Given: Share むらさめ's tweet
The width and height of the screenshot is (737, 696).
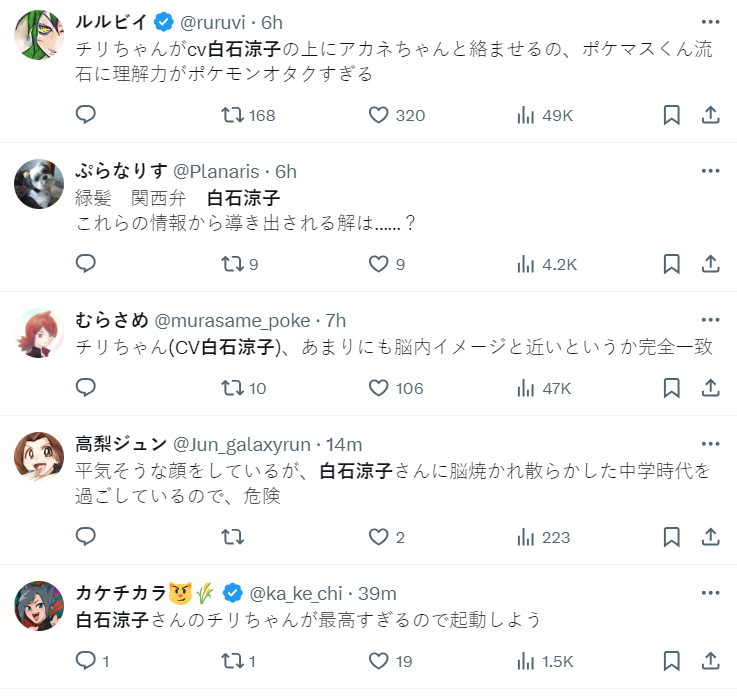Looking at the screenshot, I should click(710, 388).
